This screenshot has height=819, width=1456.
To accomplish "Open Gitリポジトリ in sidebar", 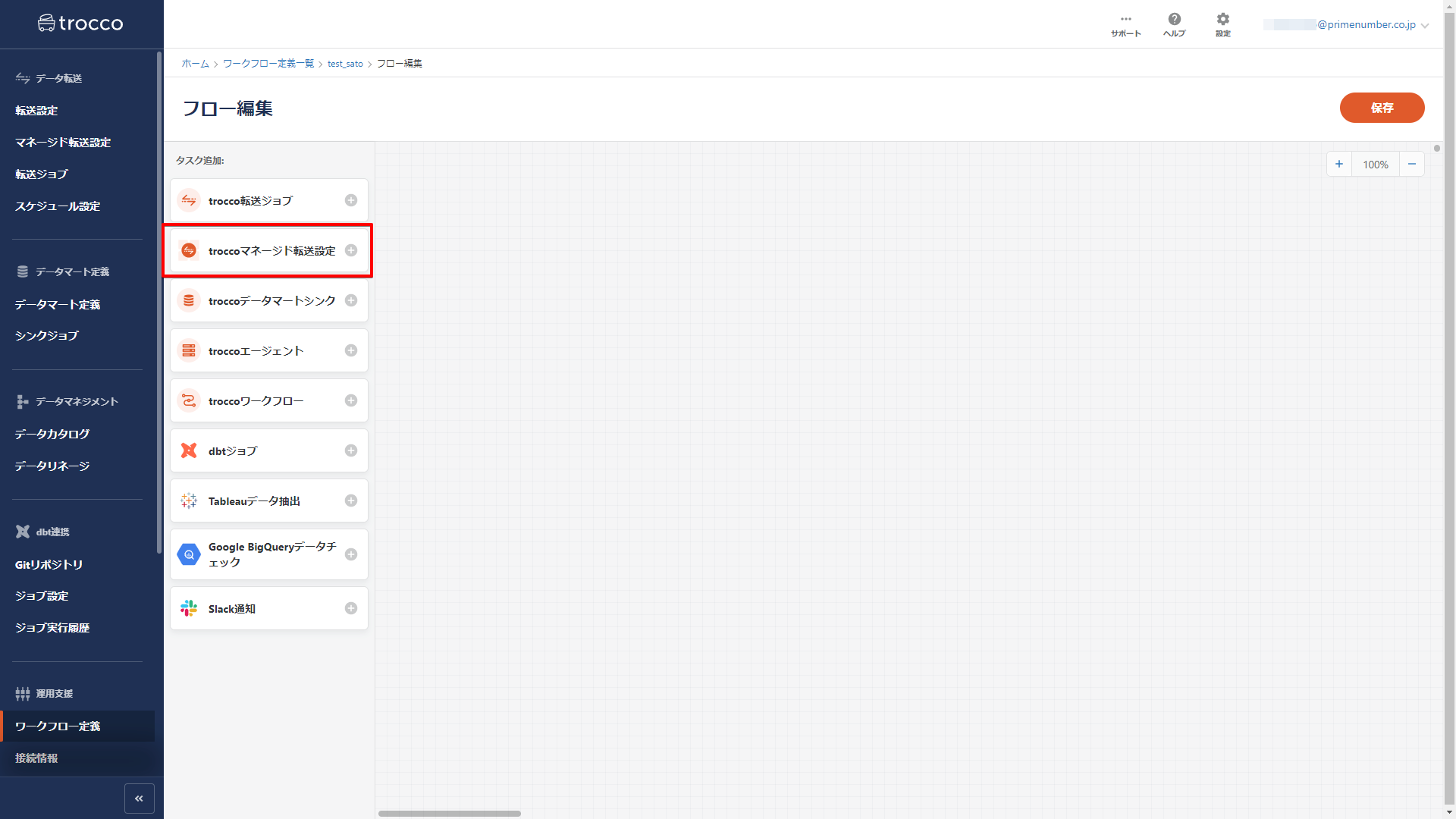I will [49, 565].
